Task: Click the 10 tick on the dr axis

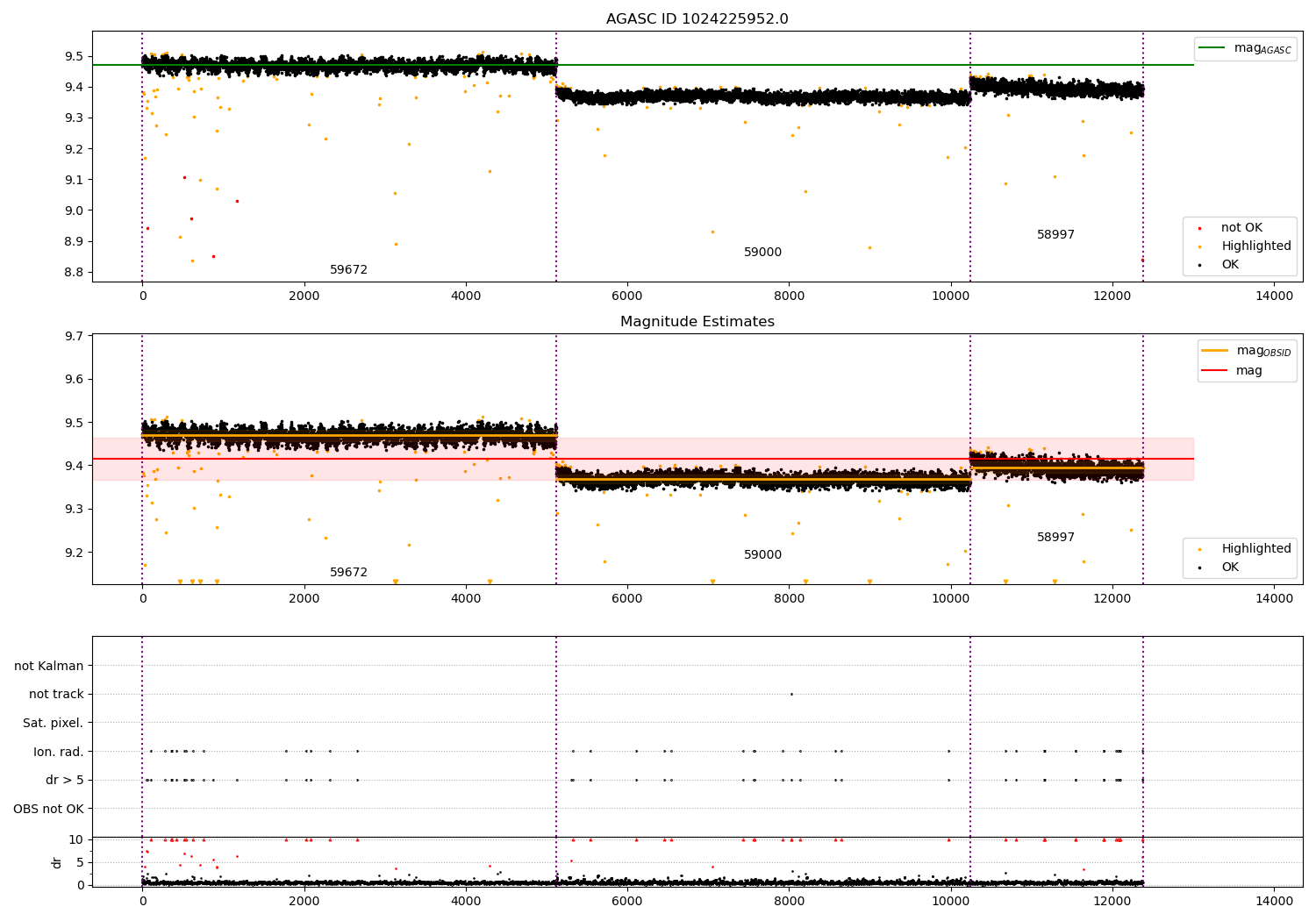Action: [75, 839]
